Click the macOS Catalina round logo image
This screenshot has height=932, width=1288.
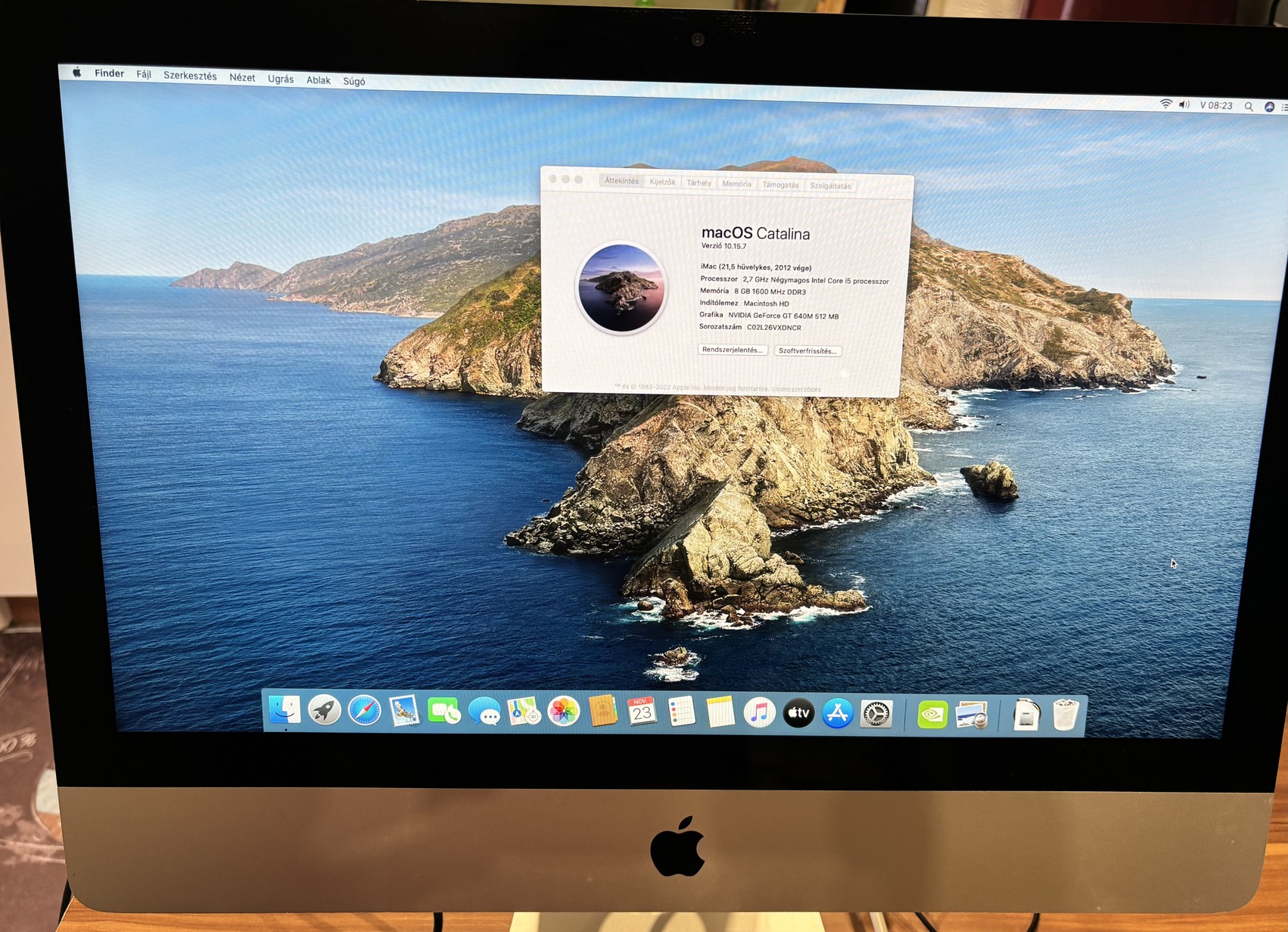point(621,288)
